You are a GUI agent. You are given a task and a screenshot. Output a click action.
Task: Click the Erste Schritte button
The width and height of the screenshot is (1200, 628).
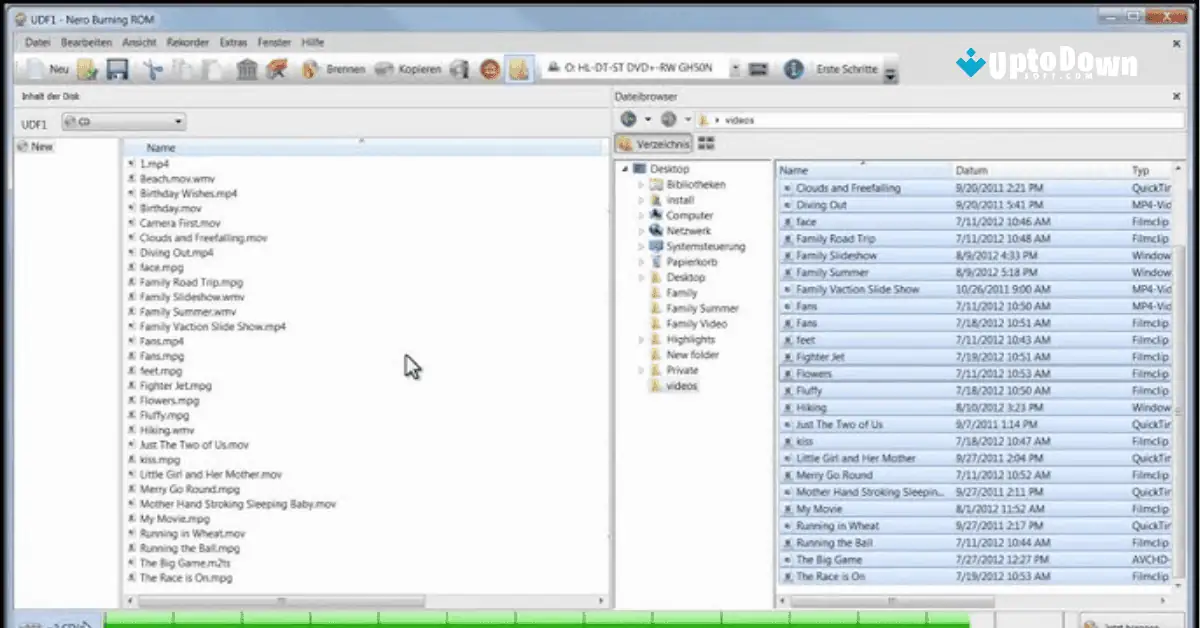(849, 69)
